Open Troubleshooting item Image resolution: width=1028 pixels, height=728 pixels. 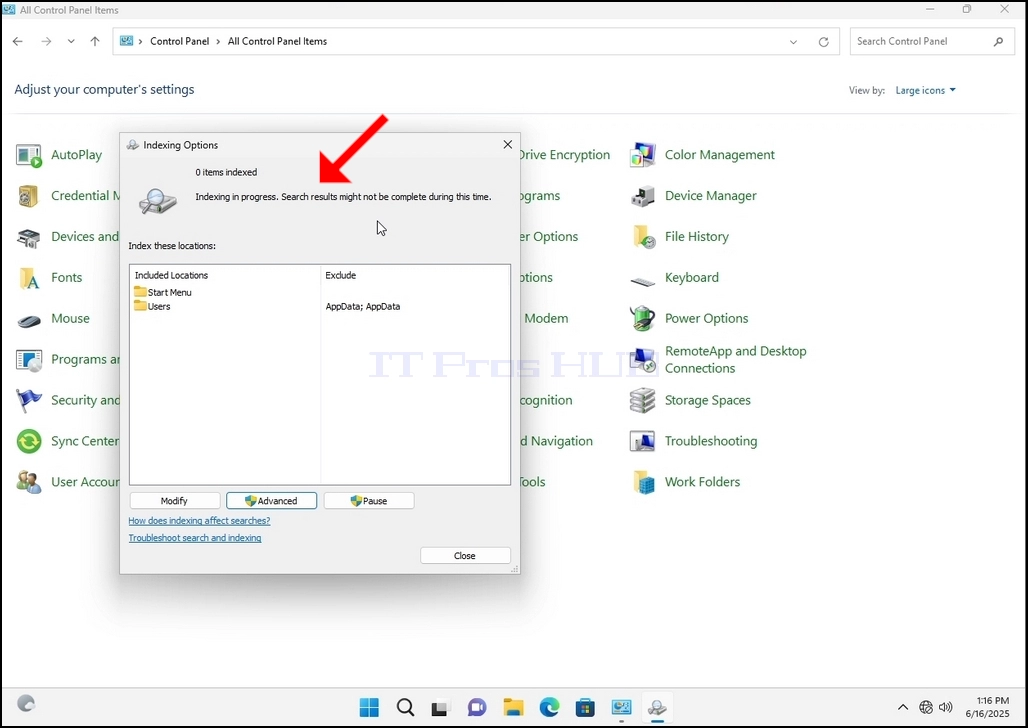coord(694,441)
